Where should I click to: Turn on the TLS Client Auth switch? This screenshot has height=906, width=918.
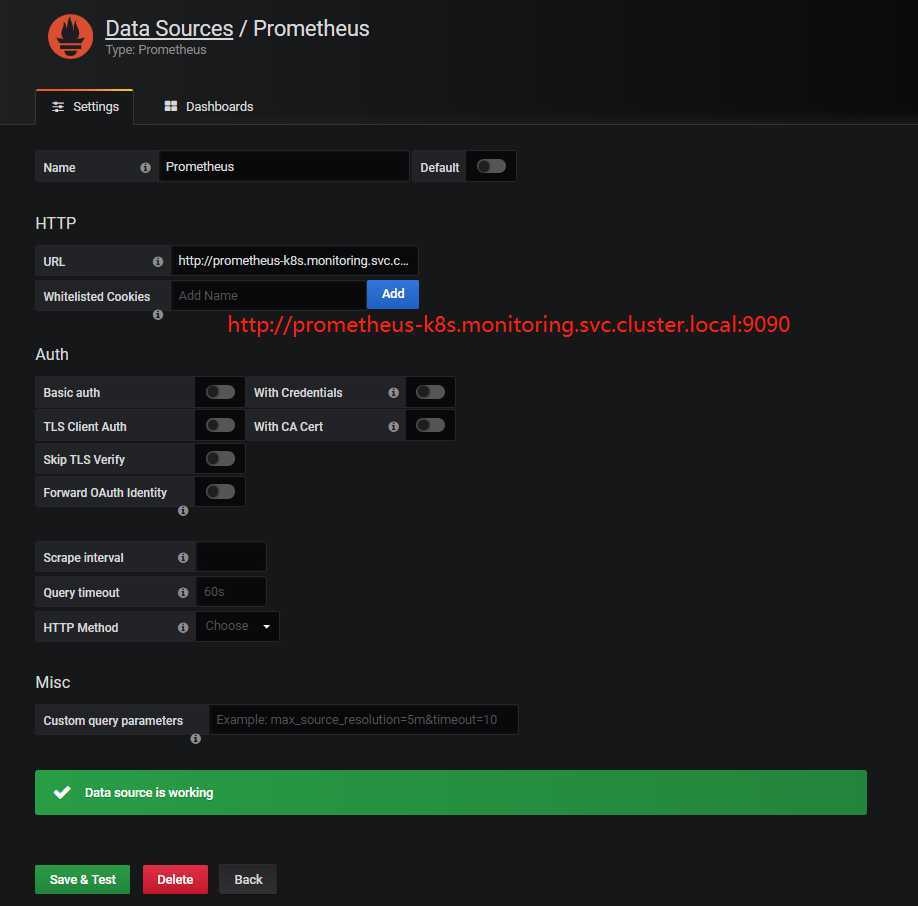(220, 425)
